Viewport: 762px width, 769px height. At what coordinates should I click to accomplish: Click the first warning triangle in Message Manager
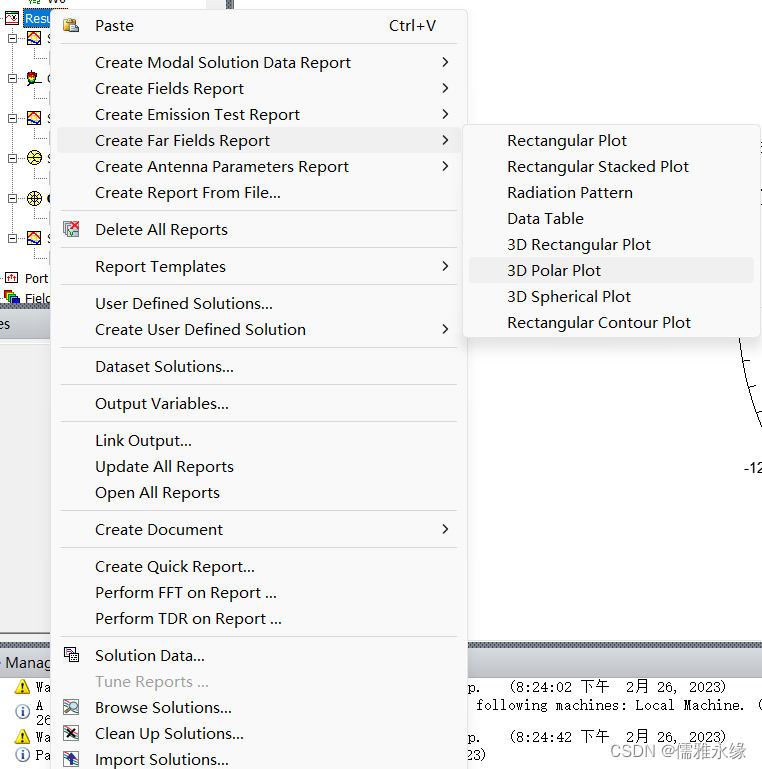[x=22, y=687]
